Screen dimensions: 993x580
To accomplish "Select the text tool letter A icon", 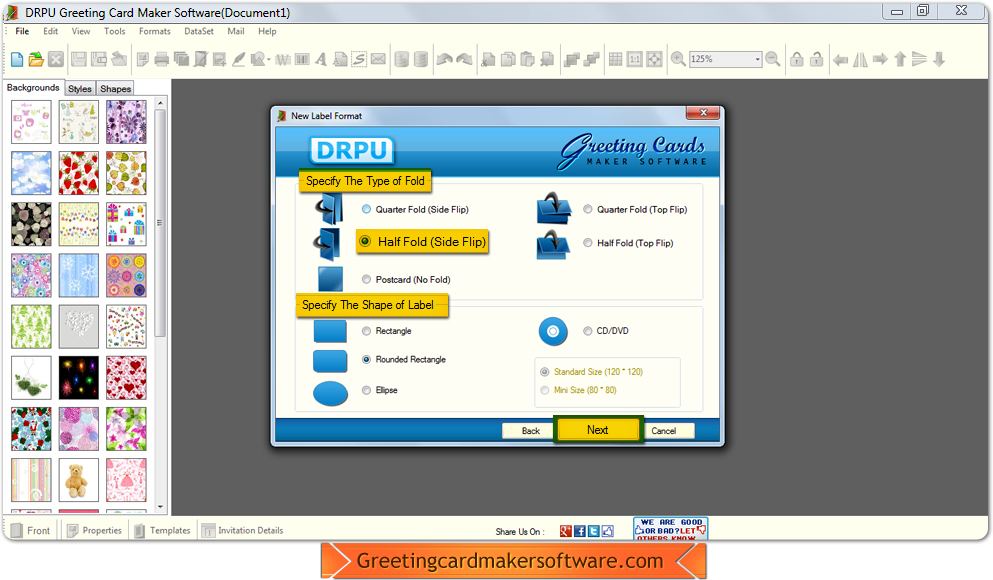I will pos(321,60).
